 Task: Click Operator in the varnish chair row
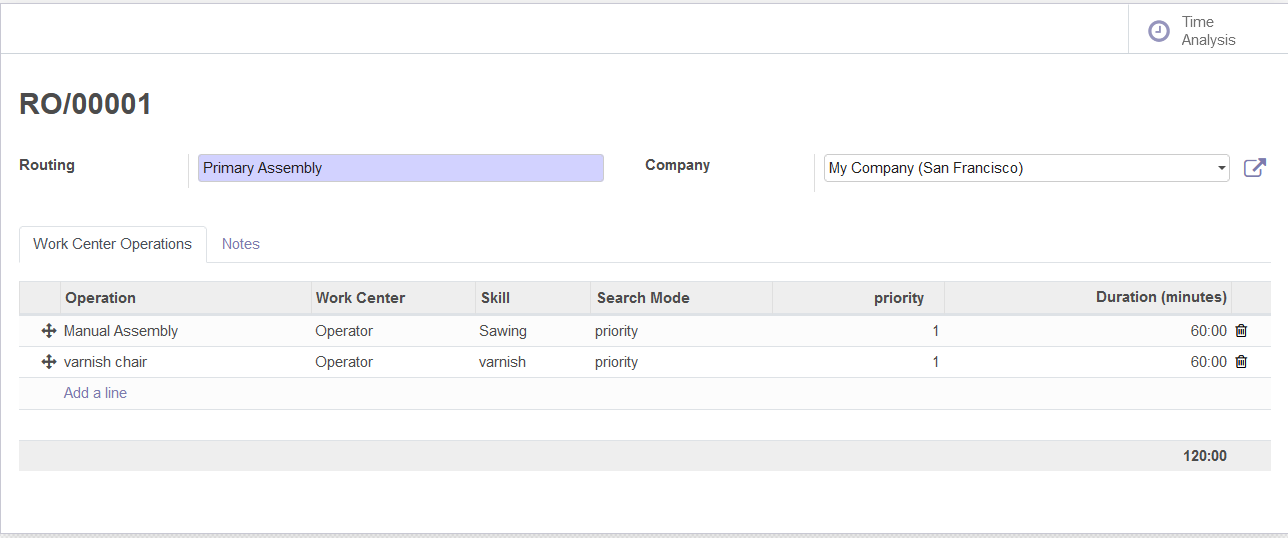[x=344, y=362]
